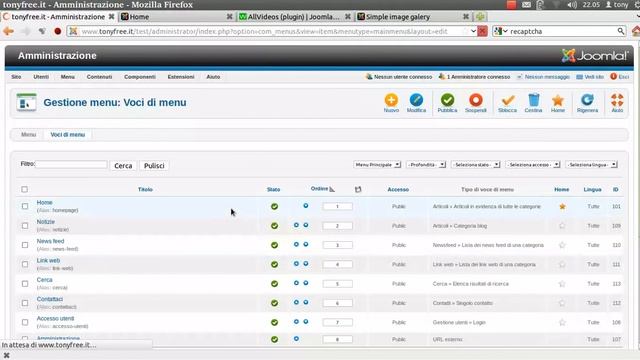Check the Link web row checkbox

tap(25, 264)
